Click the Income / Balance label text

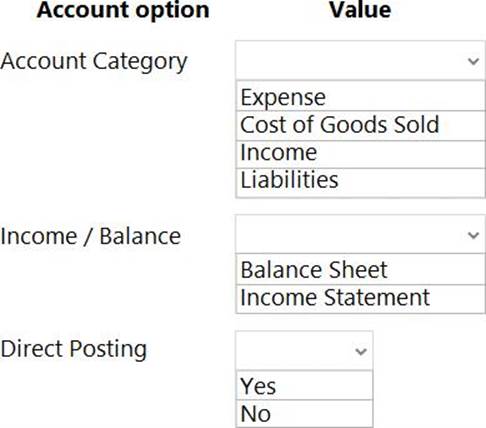coord(91,236)
